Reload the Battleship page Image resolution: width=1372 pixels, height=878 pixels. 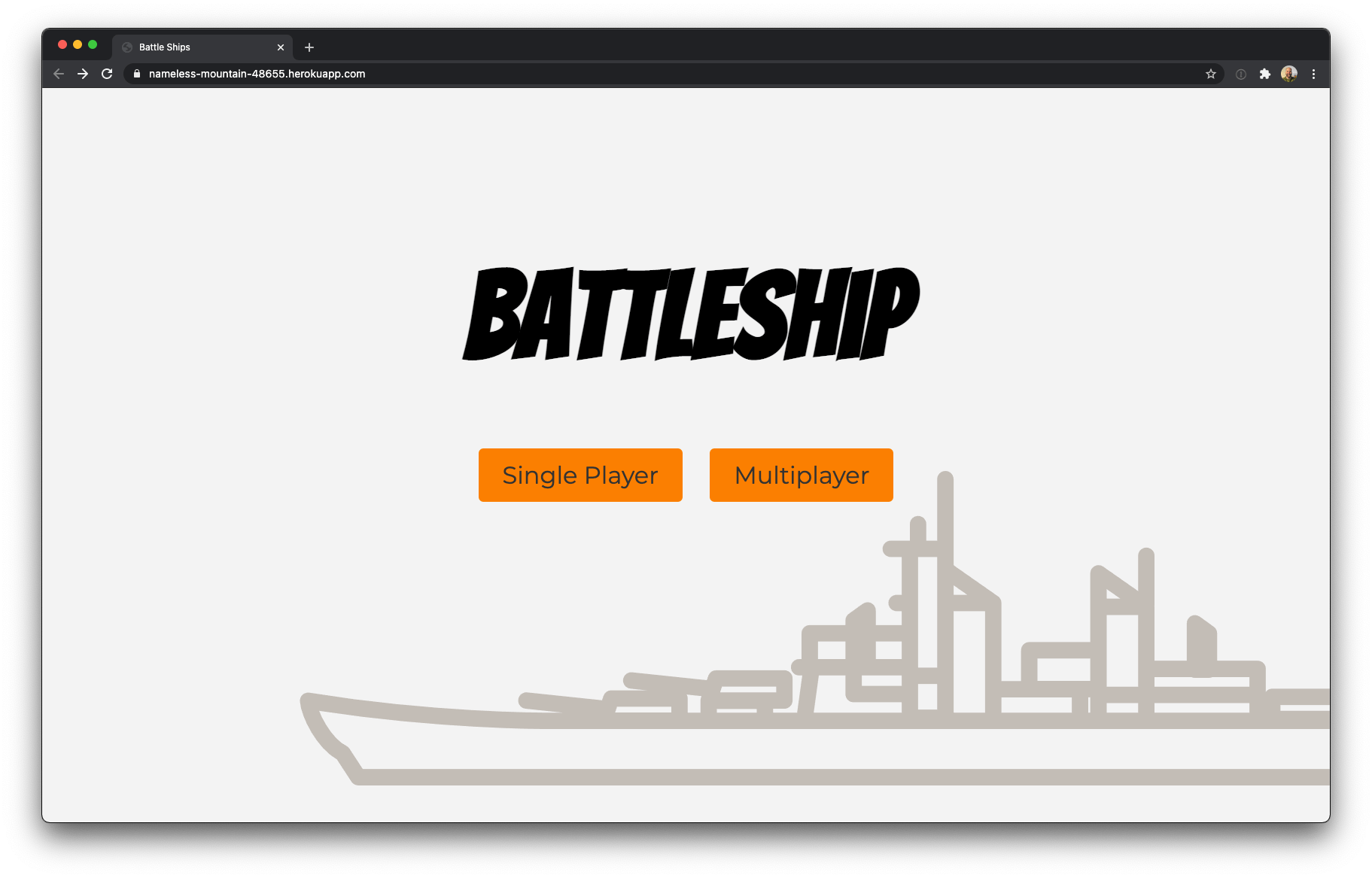(107, 74)
